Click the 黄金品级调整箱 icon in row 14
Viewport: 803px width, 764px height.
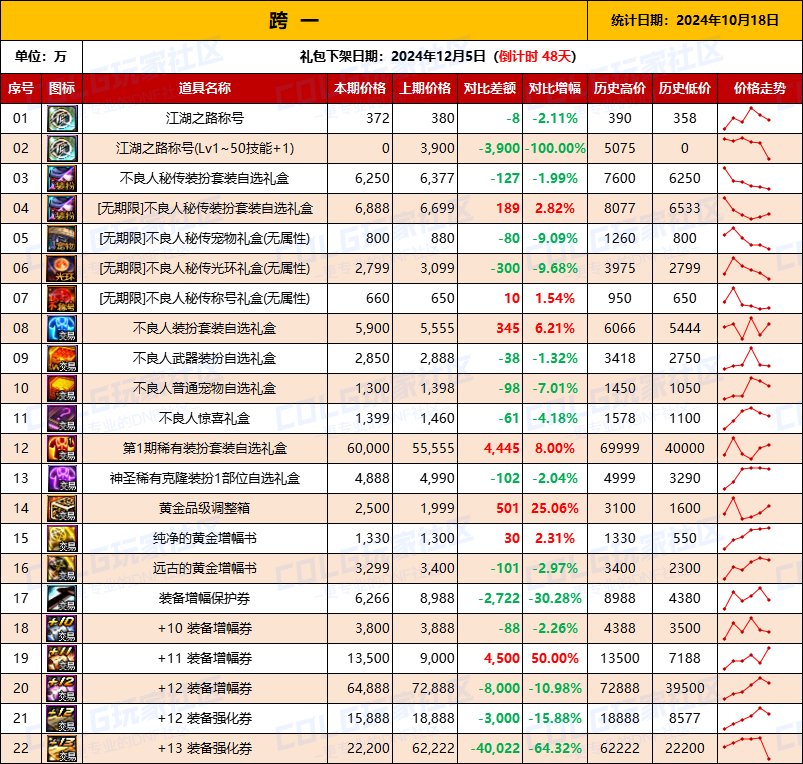(x=62, y=508)
